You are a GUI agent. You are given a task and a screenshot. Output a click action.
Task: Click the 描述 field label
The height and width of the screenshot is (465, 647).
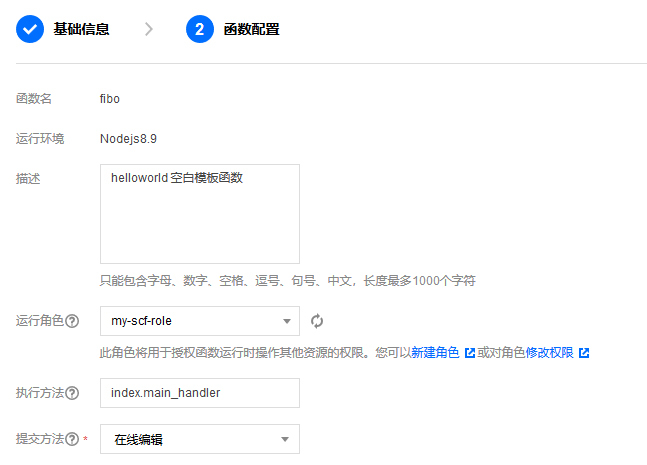(x=28, y=179)
